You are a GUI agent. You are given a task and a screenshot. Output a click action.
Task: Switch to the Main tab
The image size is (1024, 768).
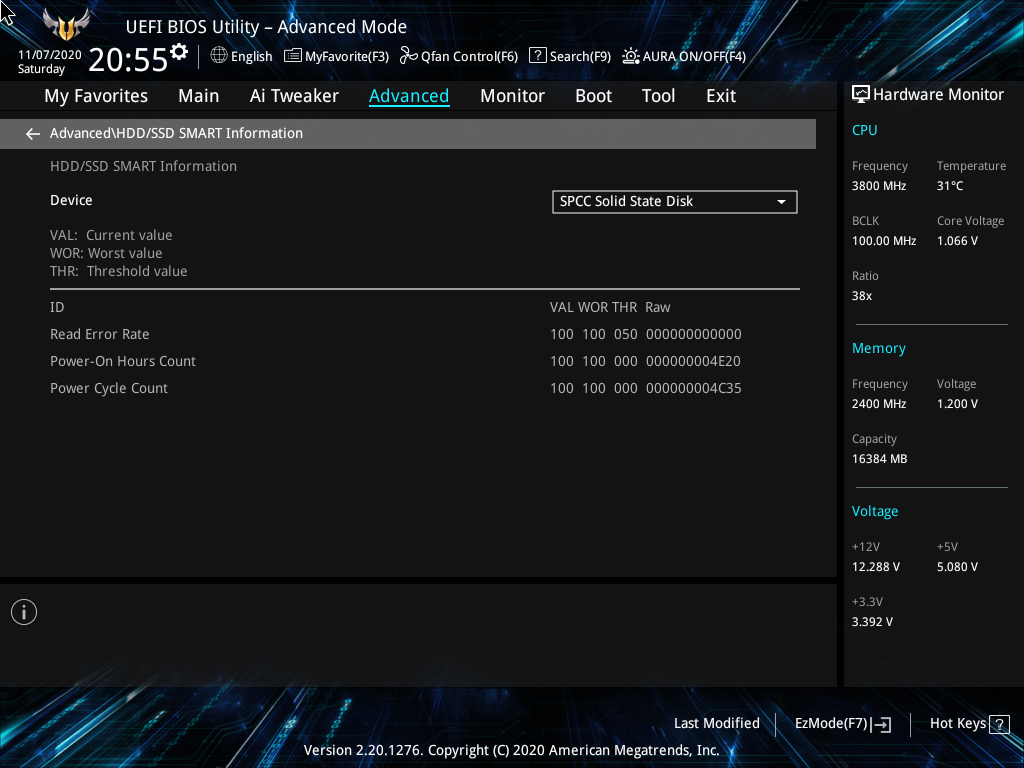tap(199, 96)
